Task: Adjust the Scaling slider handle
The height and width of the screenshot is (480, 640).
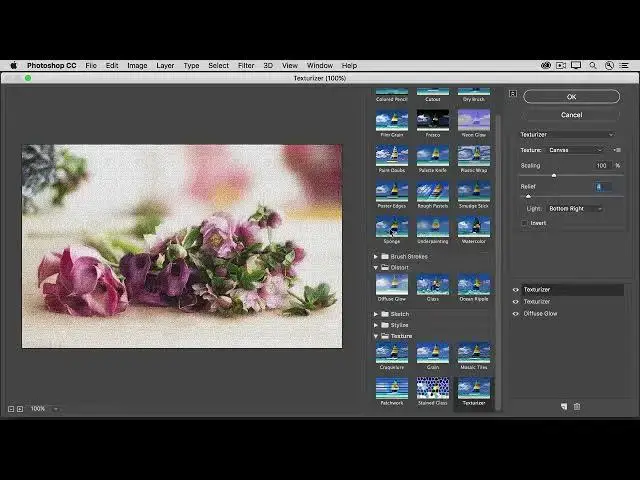Action: [554, 176]
